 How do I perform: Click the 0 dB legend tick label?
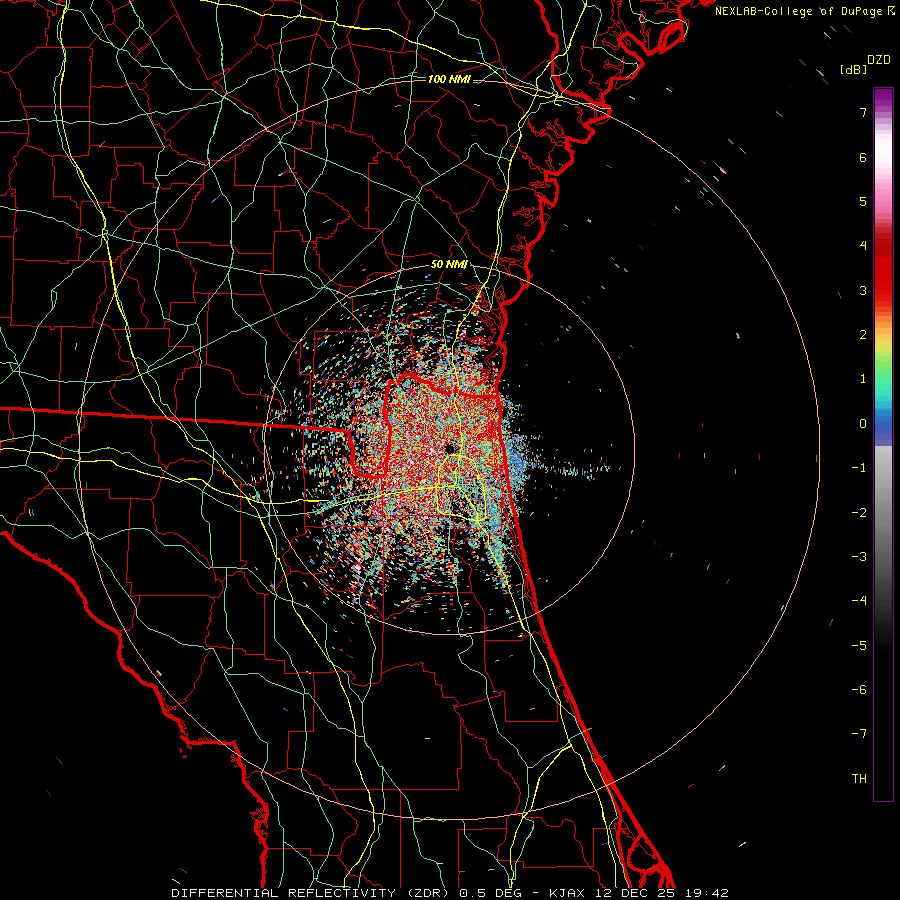point(863,424)
